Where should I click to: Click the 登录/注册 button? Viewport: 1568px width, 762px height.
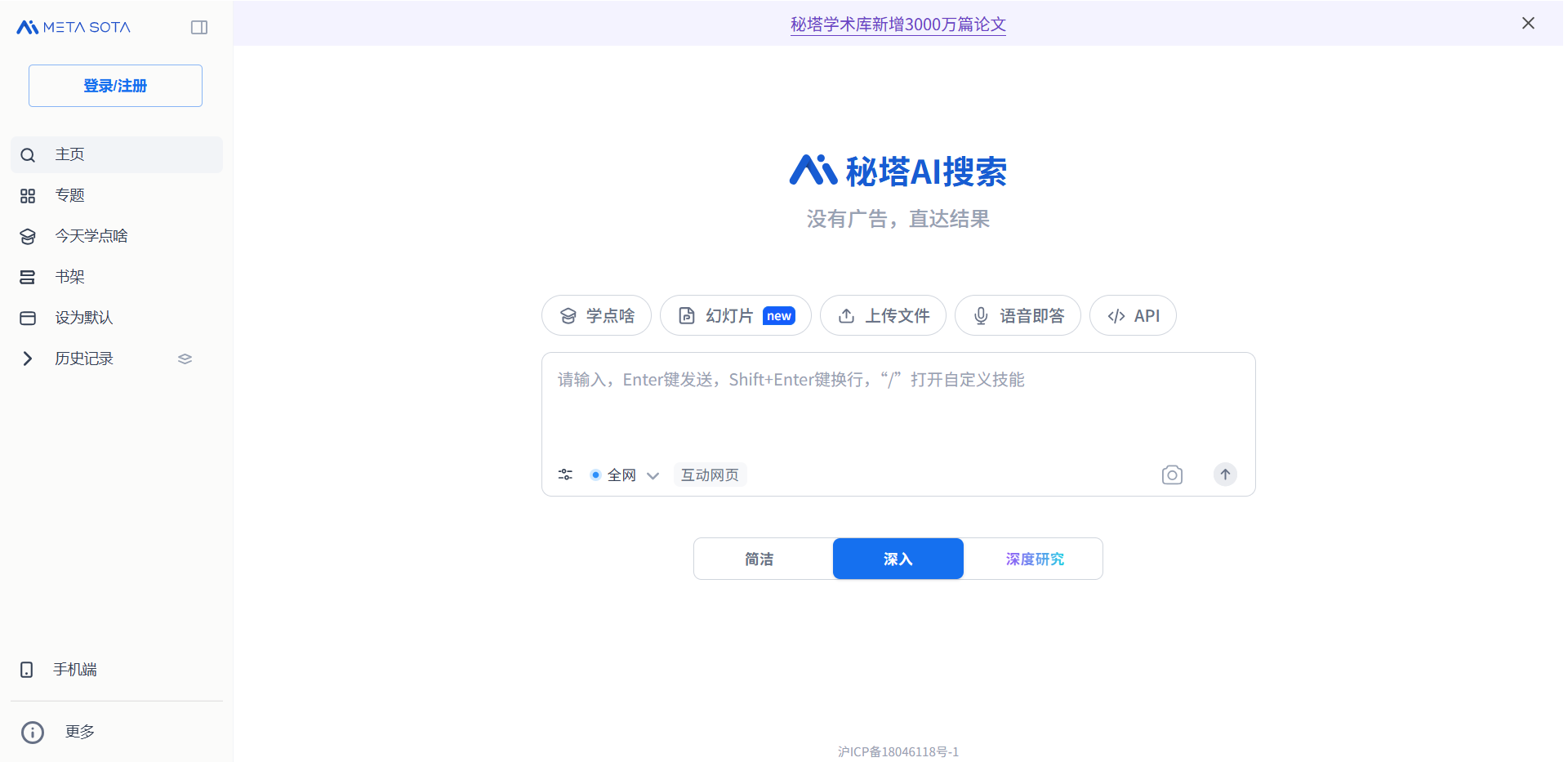coord(114,86)
